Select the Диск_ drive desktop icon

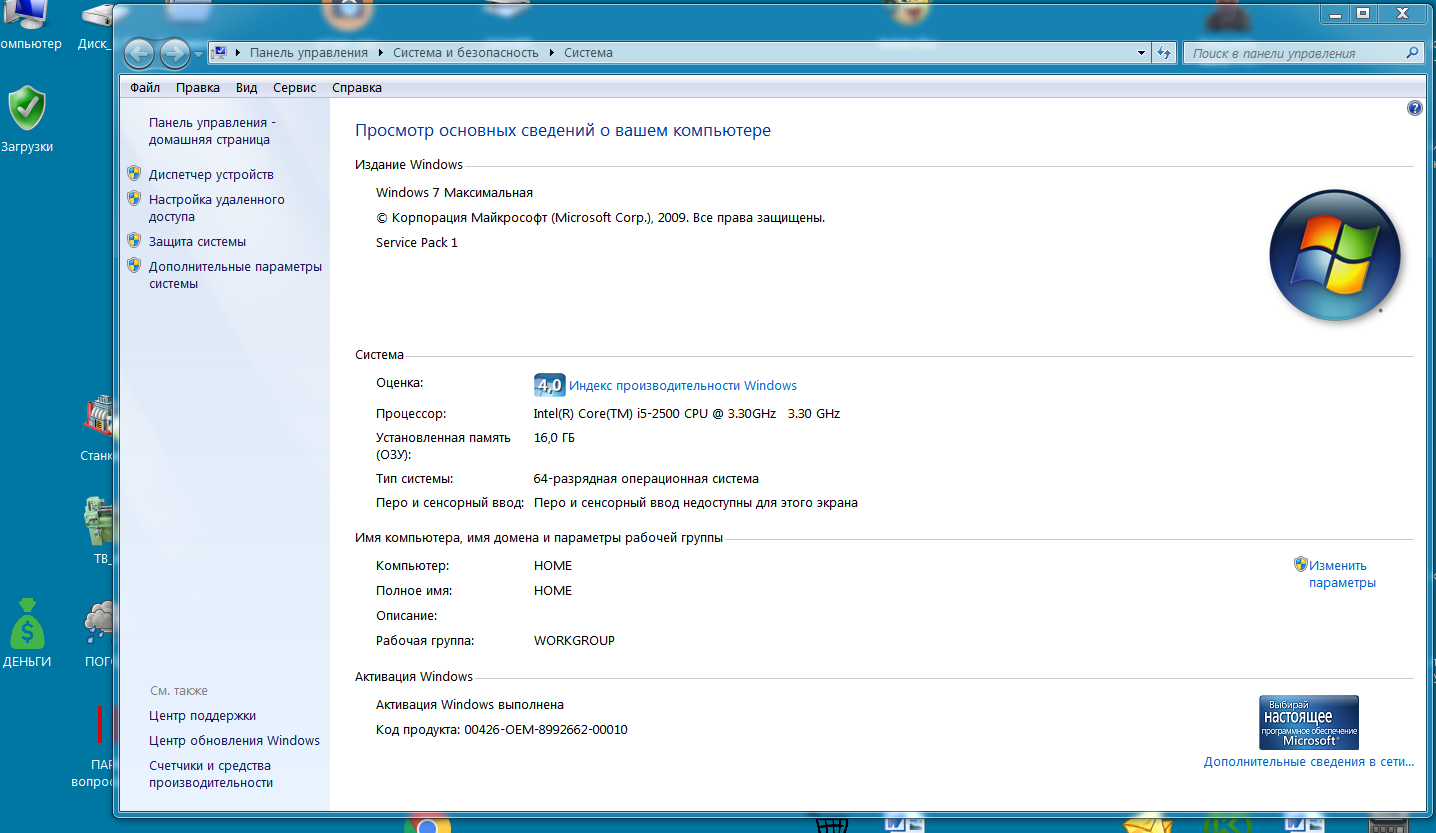pyautogui.click(x=94, y=27)
